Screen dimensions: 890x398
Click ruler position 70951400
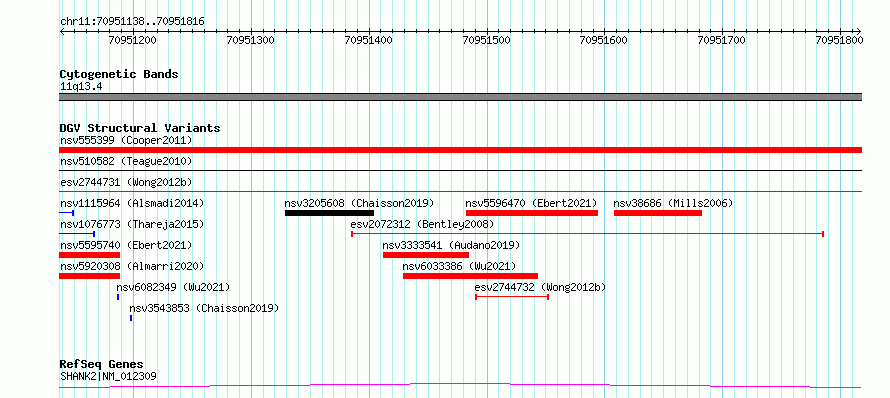coord(368,40)
